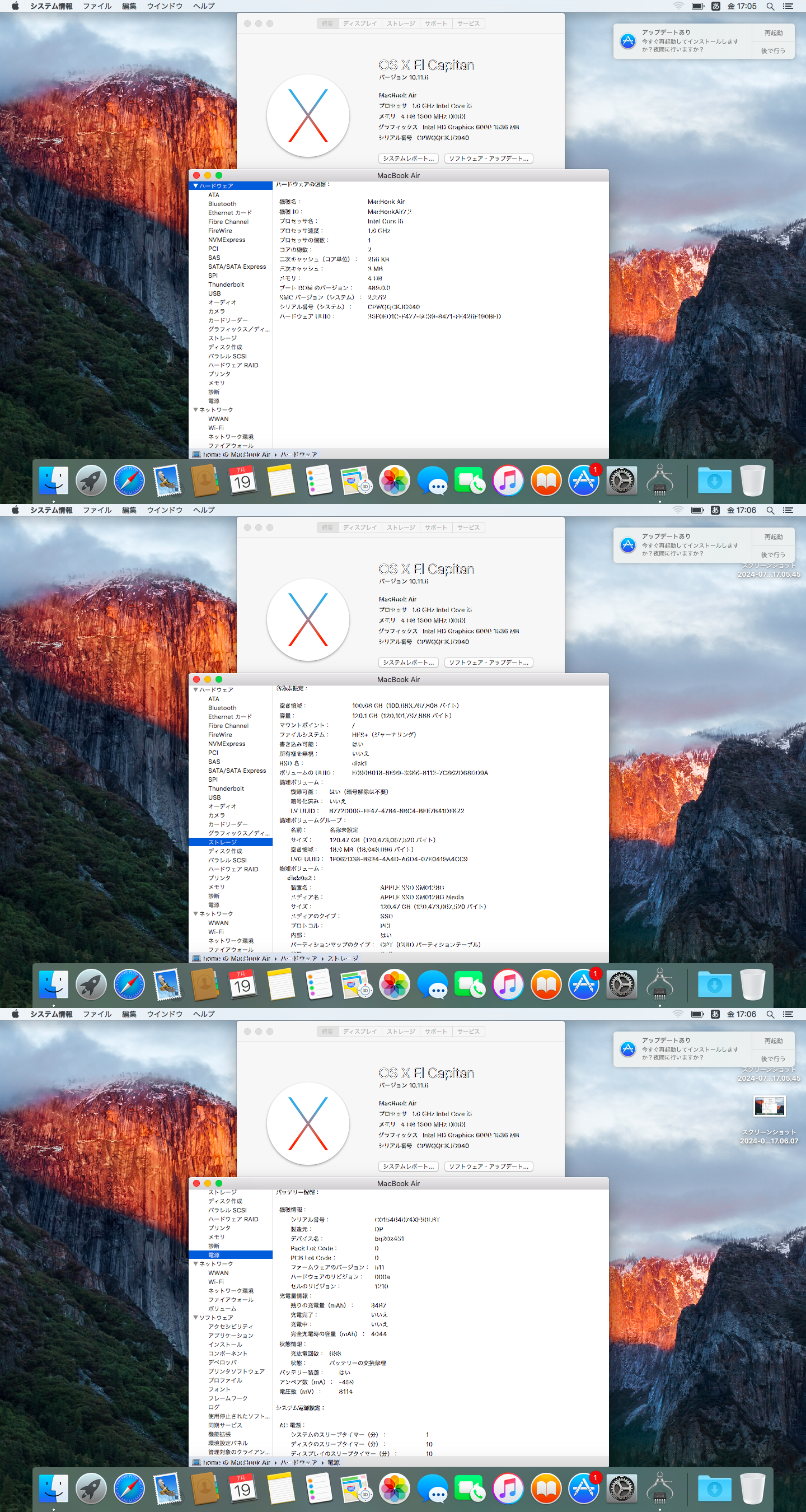Select アクセシビリティ in the sidebar
This screenshot has width=806, height=1512.
[x=231, y=1326]
